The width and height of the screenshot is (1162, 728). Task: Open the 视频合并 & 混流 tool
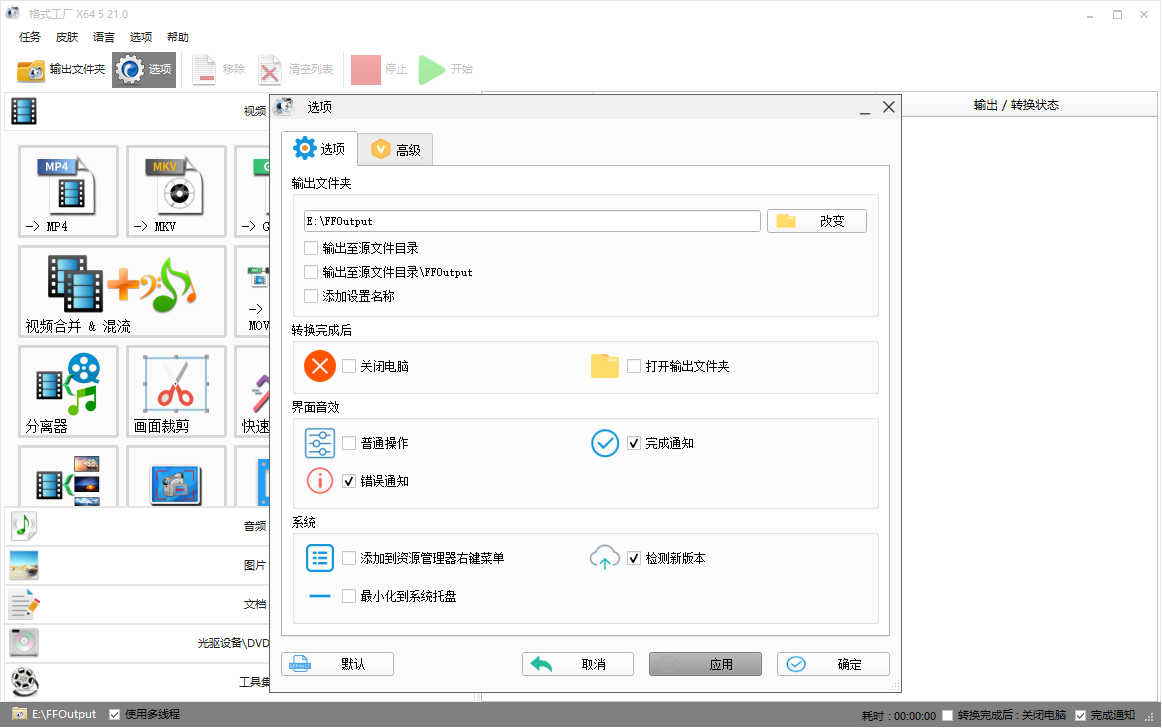pyautogui.click(x=122, y=291)
